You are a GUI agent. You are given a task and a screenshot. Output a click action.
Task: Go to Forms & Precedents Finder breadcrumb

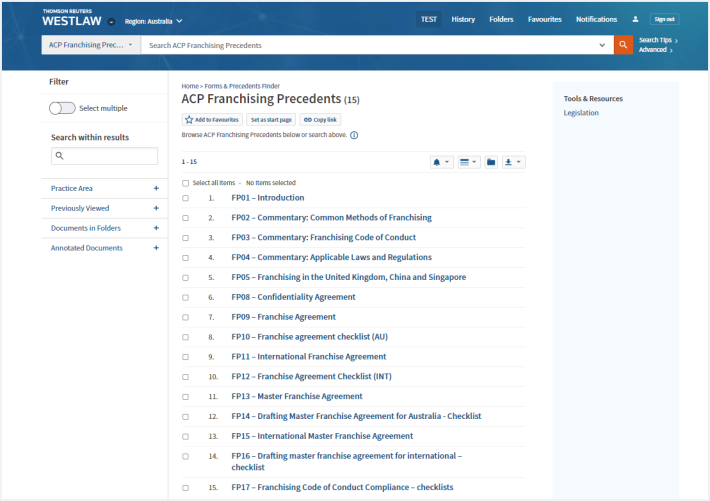[x=242, y=86]
